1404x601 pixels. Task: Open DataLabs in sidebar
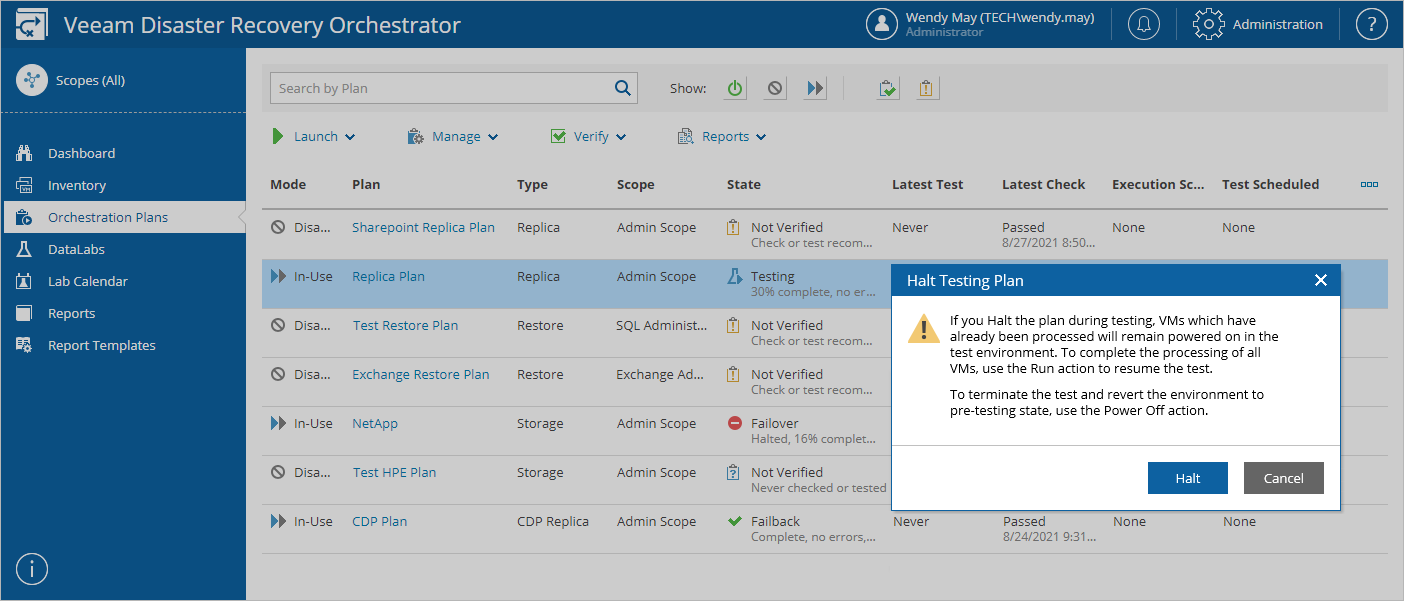[76, 249]
